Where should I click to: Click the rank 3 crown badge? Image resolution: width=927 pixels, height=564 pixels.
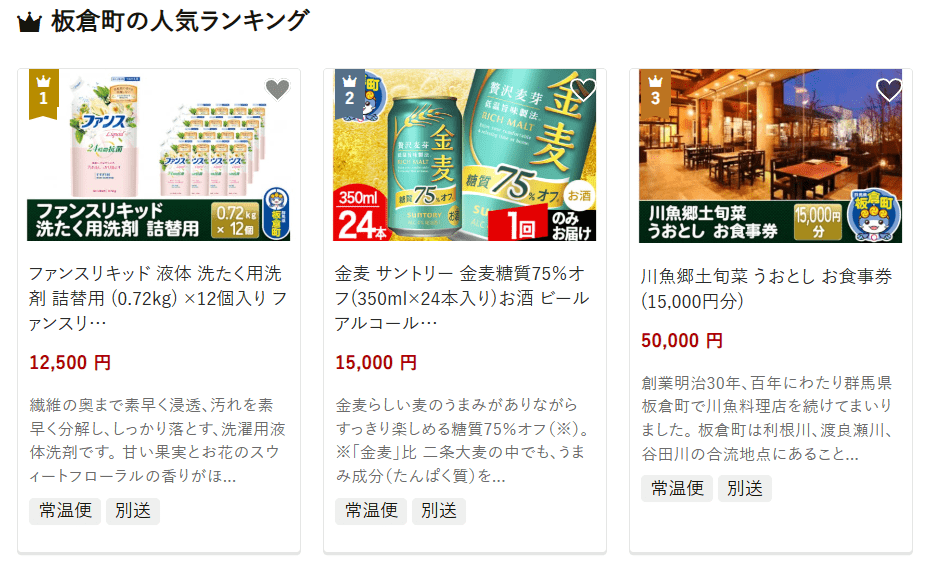coord(655,93)
